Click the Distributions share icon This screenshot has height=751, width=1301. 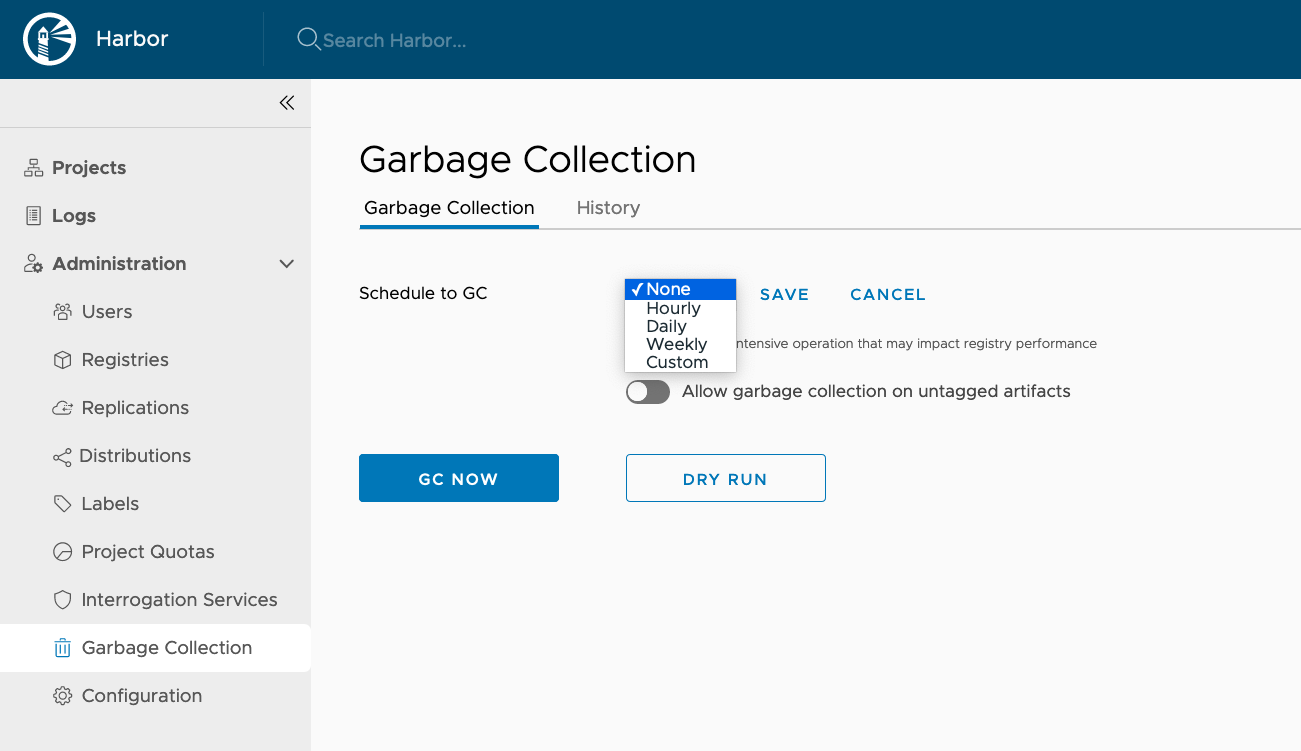pyautogui.click(x=62, y=457)
